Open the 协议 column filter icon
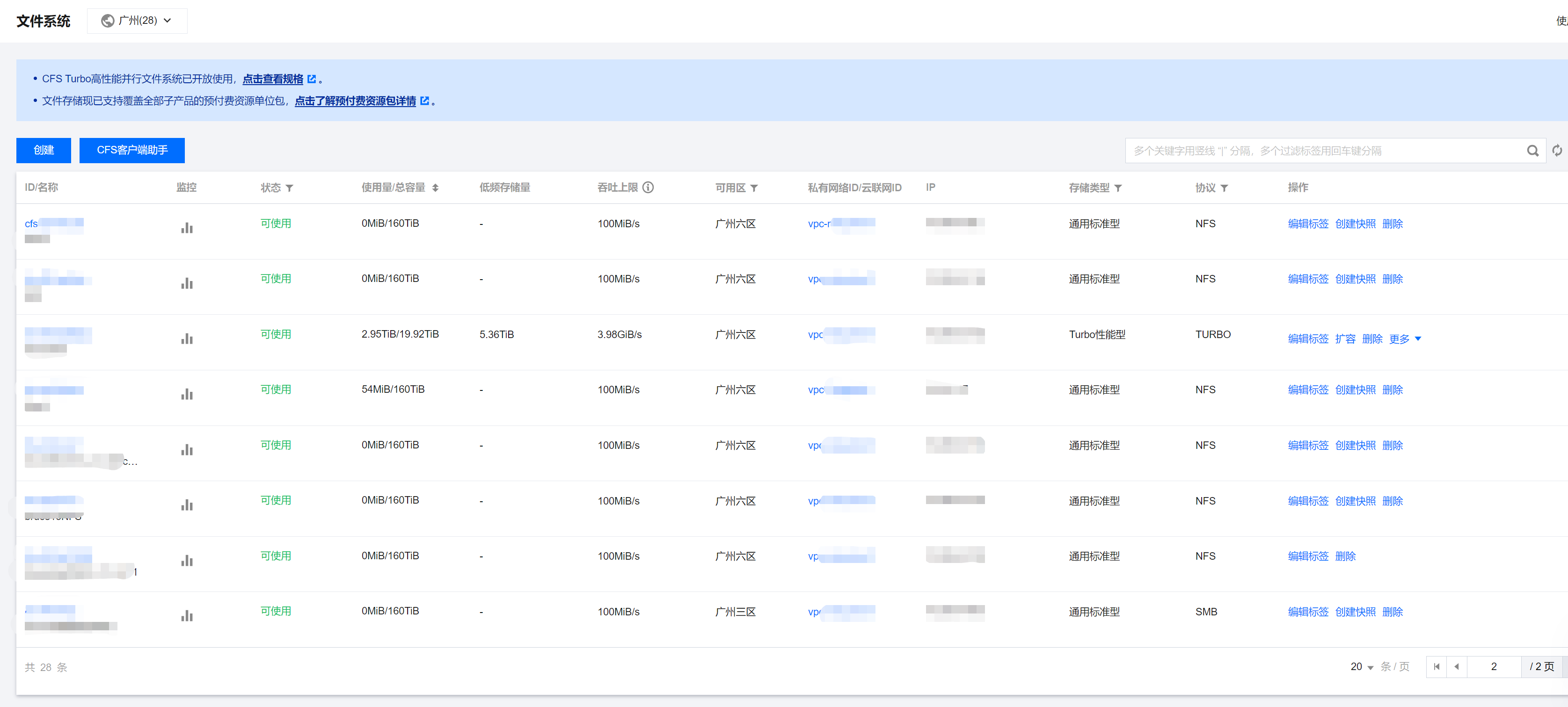Screen dimensions: 1568x707 [1224, 188]
